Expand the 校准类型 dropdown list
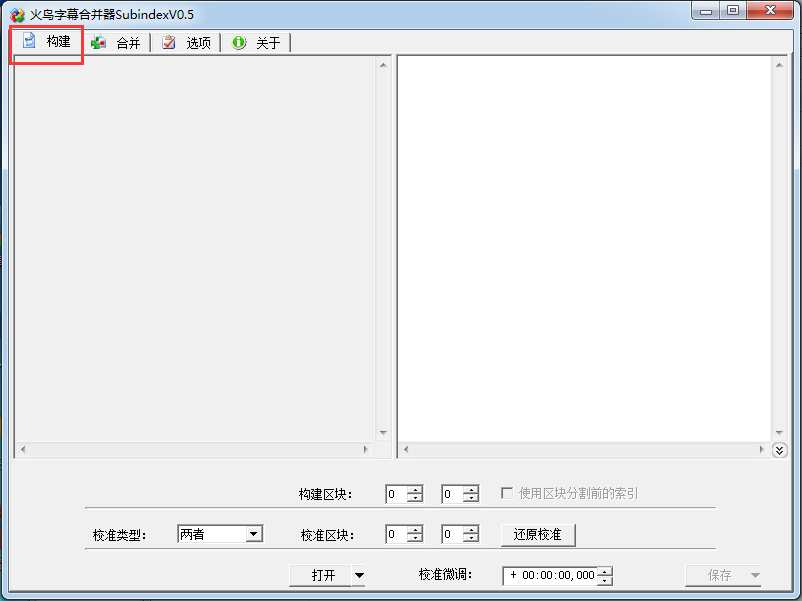 [x=254, y=534]
